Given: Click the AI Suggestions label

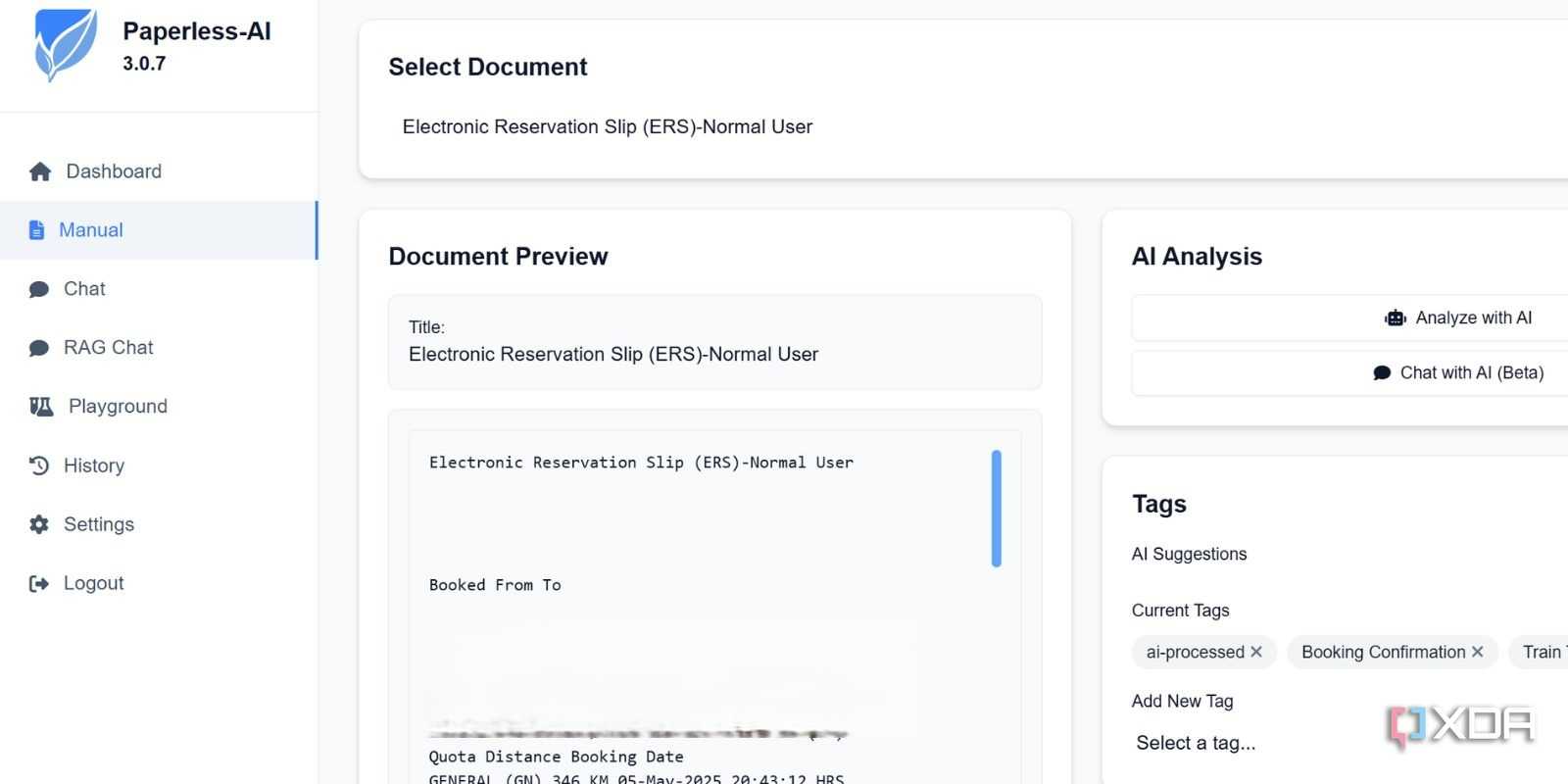Looking at the screenshot, I should pyautogui.click(x=1189, y=554).
